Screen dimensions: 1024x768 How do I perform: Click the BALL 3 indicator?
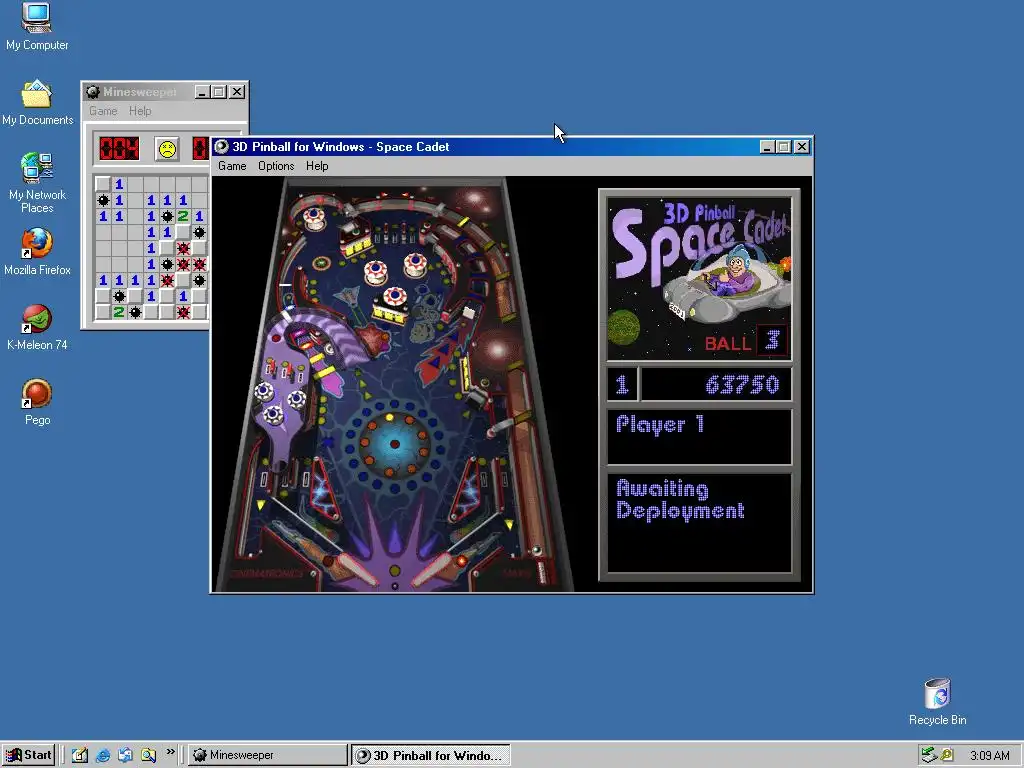(745, 341)
